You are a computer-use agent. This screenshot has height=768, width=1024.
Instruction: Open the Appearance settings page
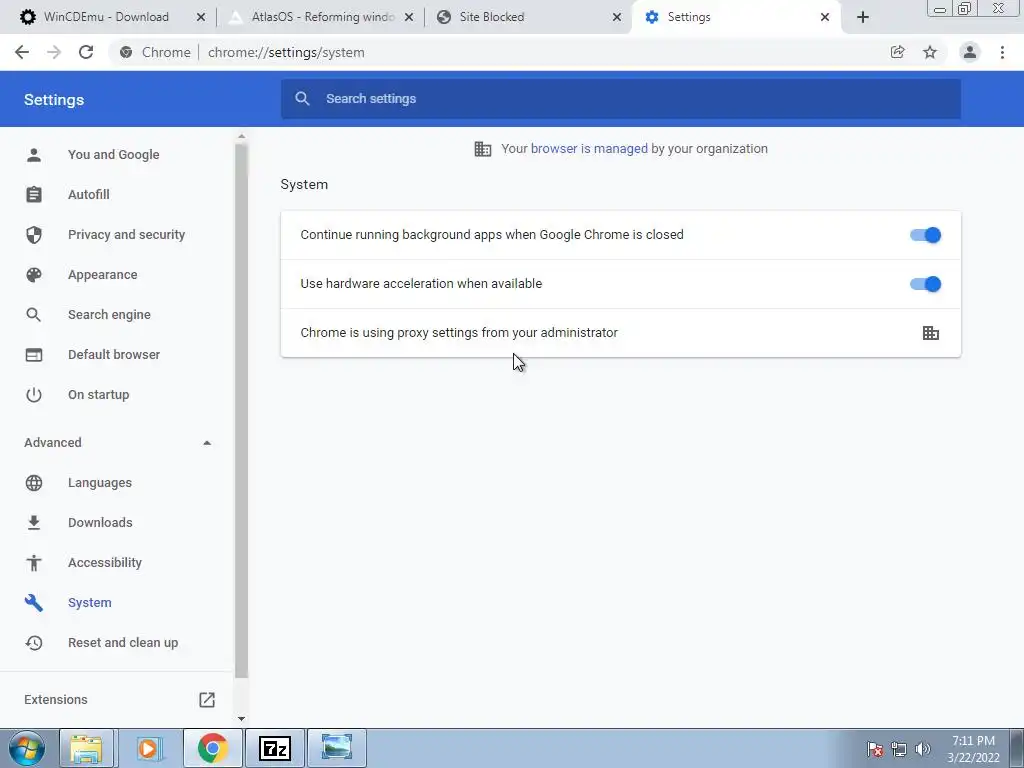pos(103,275)
